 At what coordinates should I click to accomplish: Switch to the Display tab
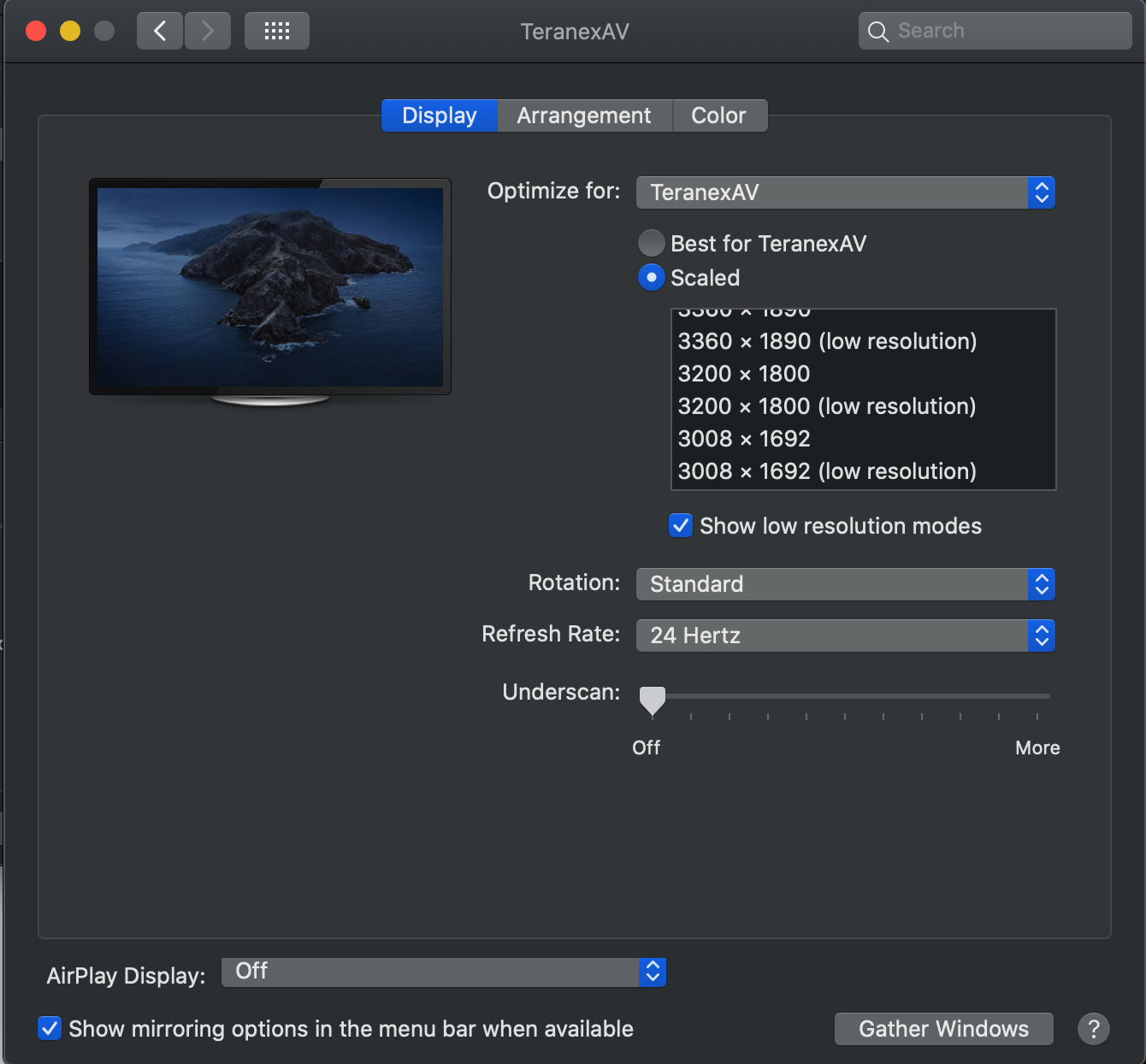(440, 115)
